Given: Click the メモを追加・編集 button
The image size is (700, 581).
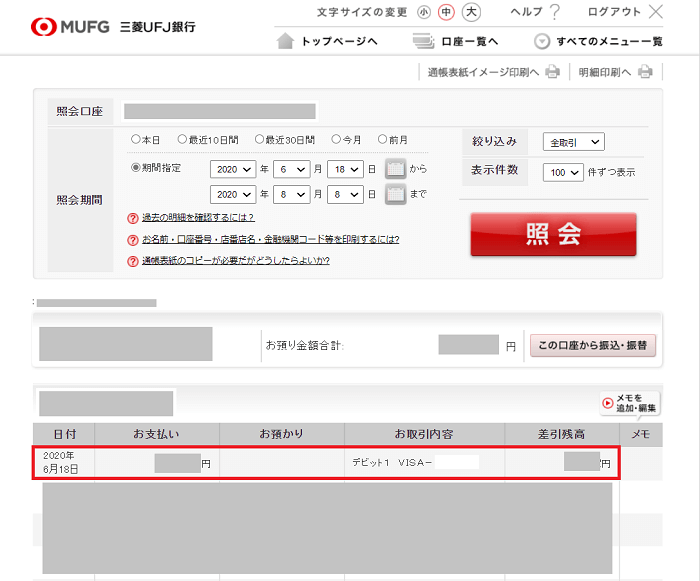Looking at the screenshot, I should tap(628, 403).
